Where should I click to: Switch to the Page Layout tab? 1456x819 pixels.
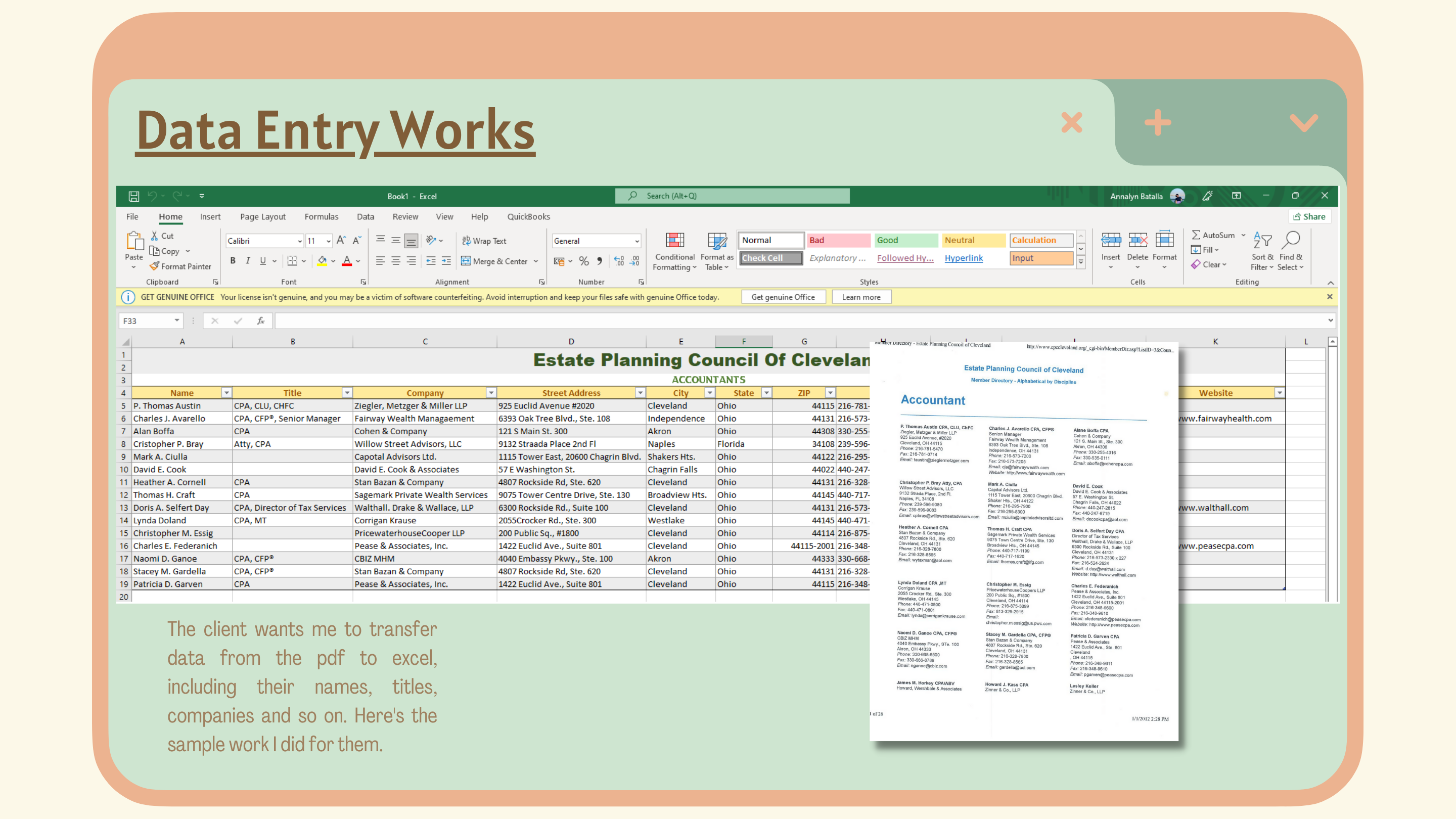(x=262, y=216)
